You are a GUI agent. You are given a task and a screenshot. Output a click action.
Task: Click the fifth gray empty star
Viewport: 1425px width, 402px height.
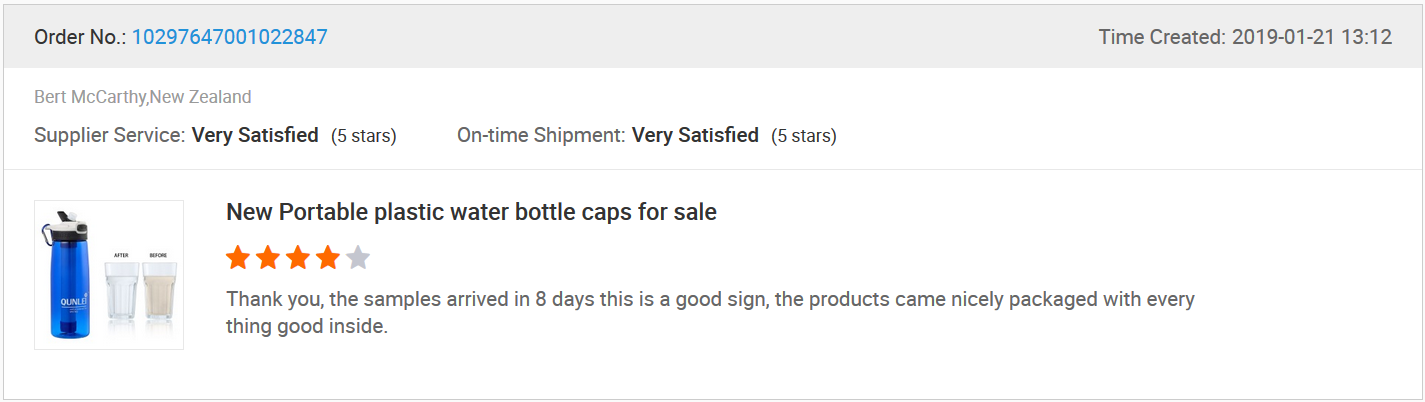358,259
